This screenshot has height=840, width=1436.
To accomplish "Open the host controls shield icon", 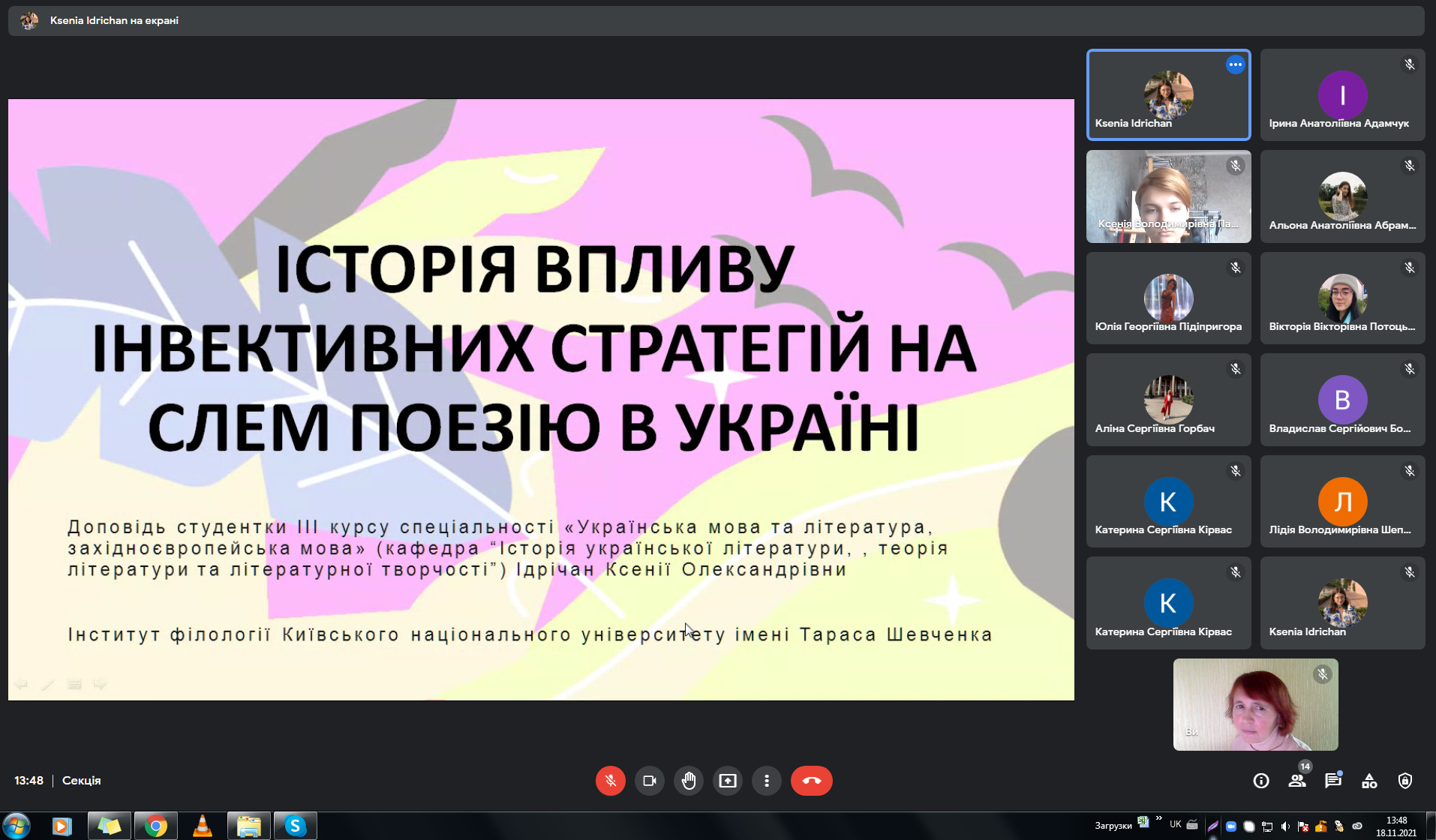I will 1405,781.
